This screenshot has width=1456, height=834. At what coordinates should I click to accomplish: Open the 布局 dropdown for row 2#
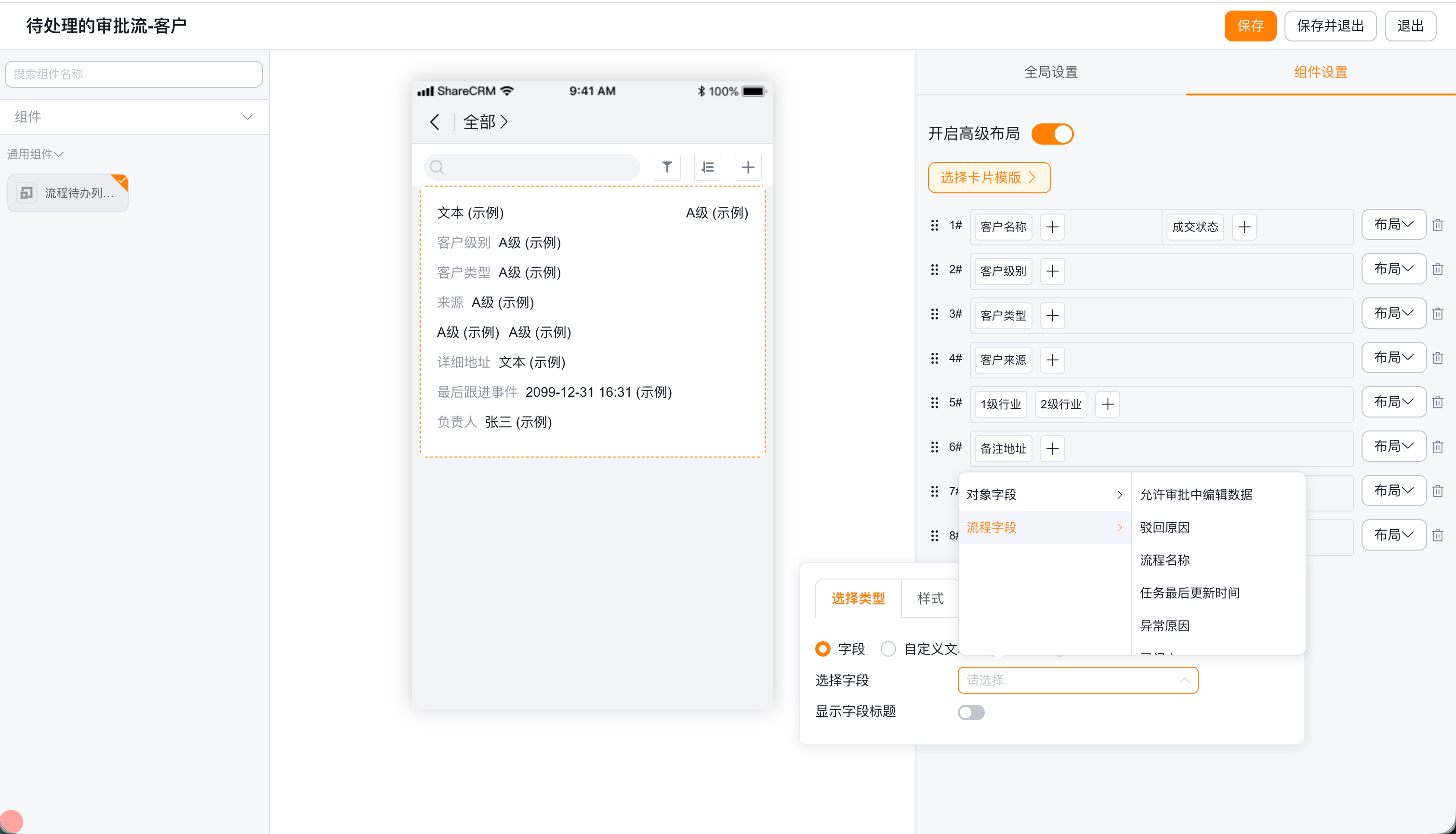pyautogui.click(x=1394, y=269)
